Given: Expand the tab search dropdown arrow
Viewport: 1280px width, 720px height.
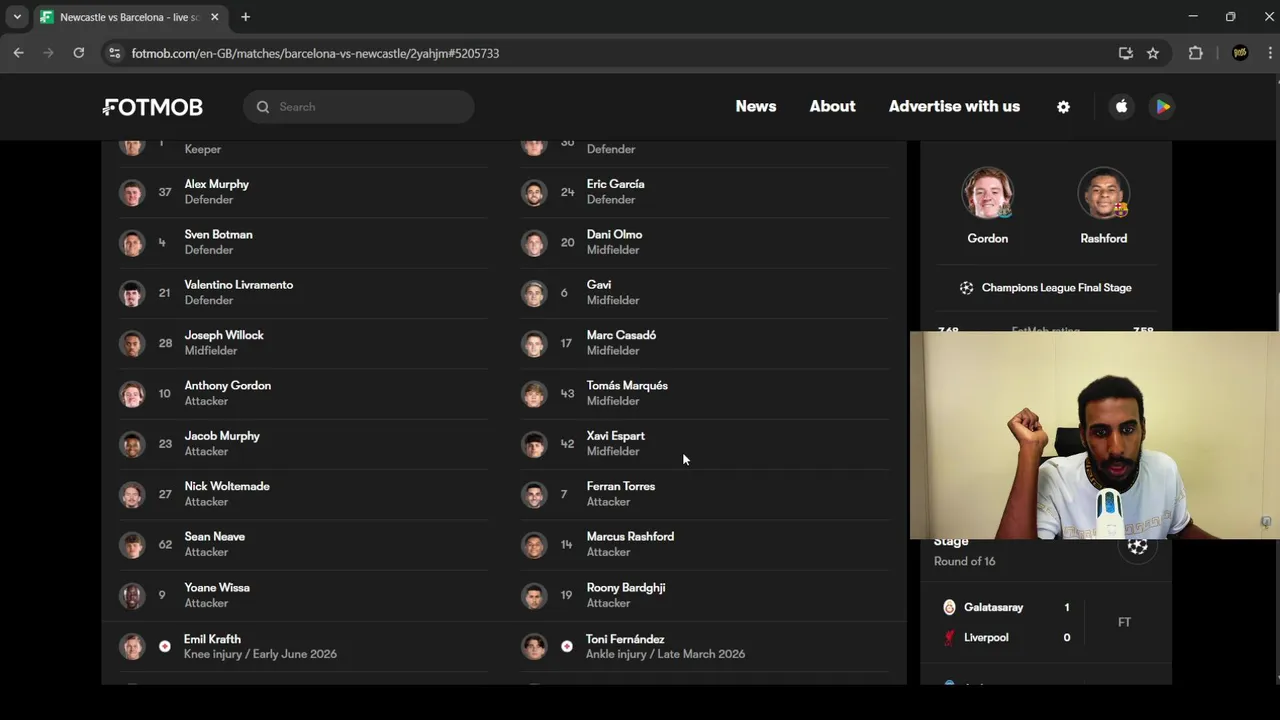Looking at the screenshot, I should pos(17,17).
